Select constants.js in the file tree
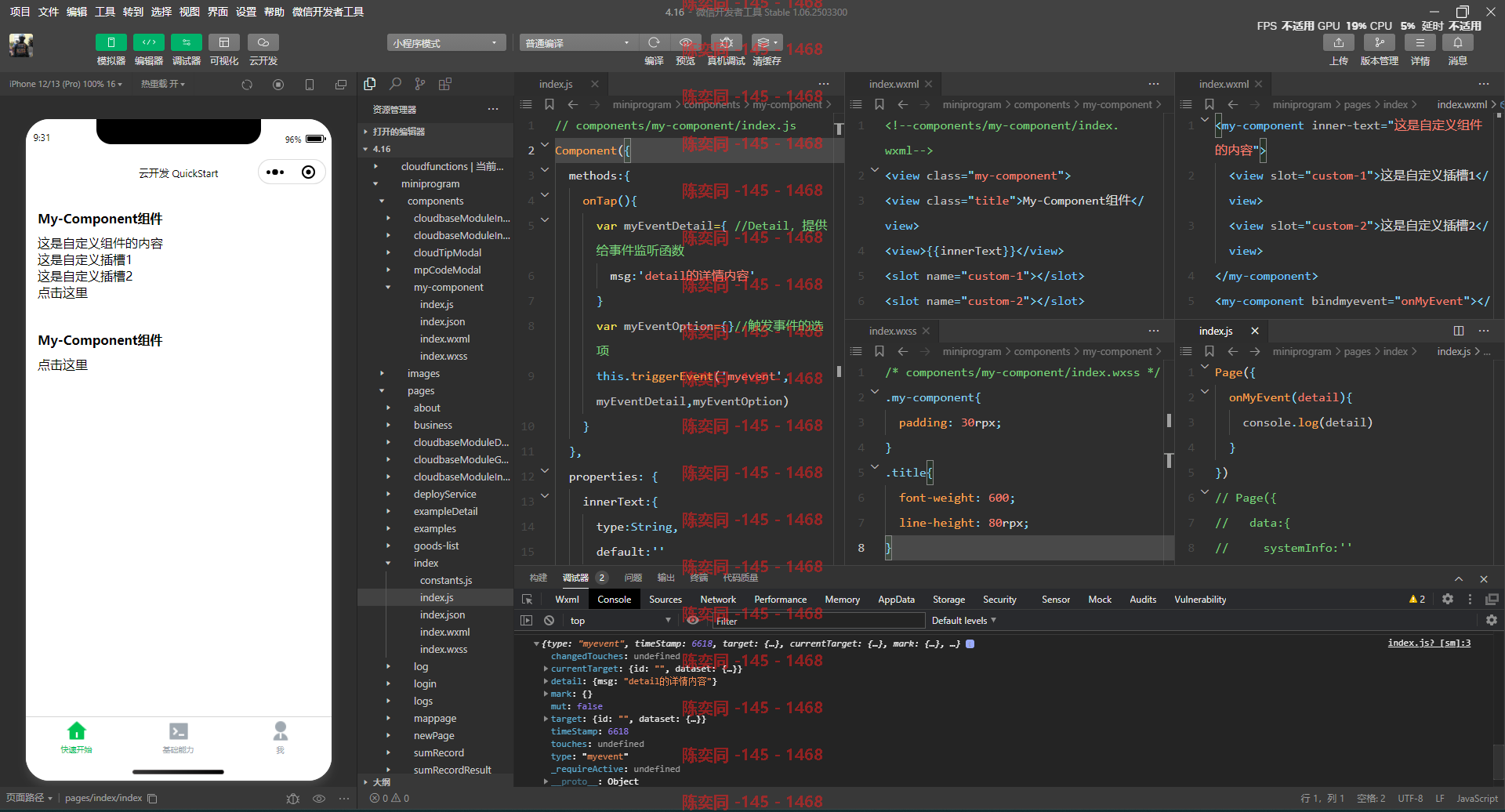 pos(446,580)
